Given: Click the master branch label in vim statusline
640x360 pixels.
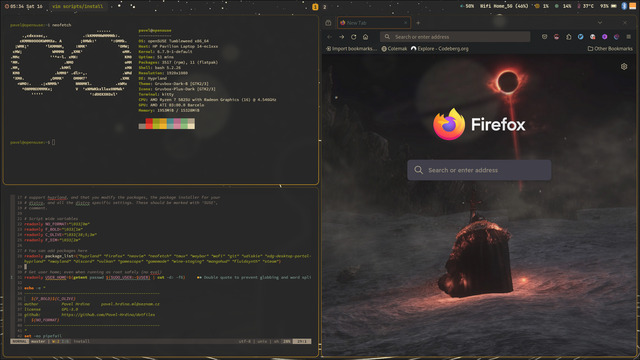Looking at the screenshot, I should tap(38, 341).
